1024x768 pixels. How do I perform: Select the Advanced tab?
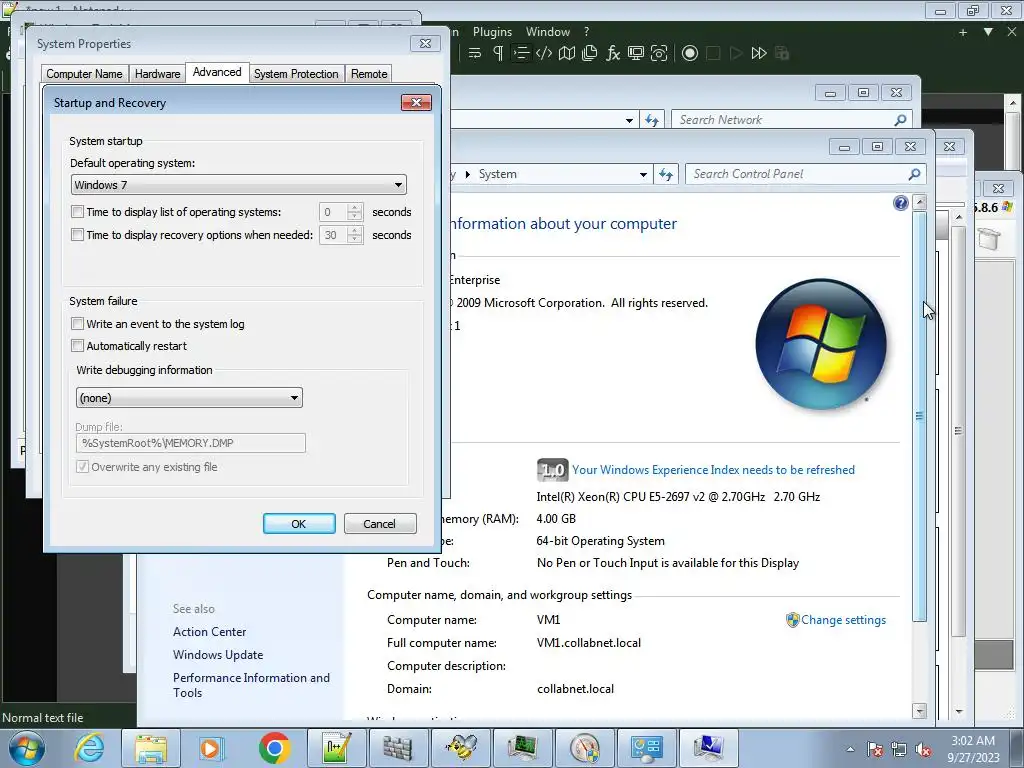217,72
